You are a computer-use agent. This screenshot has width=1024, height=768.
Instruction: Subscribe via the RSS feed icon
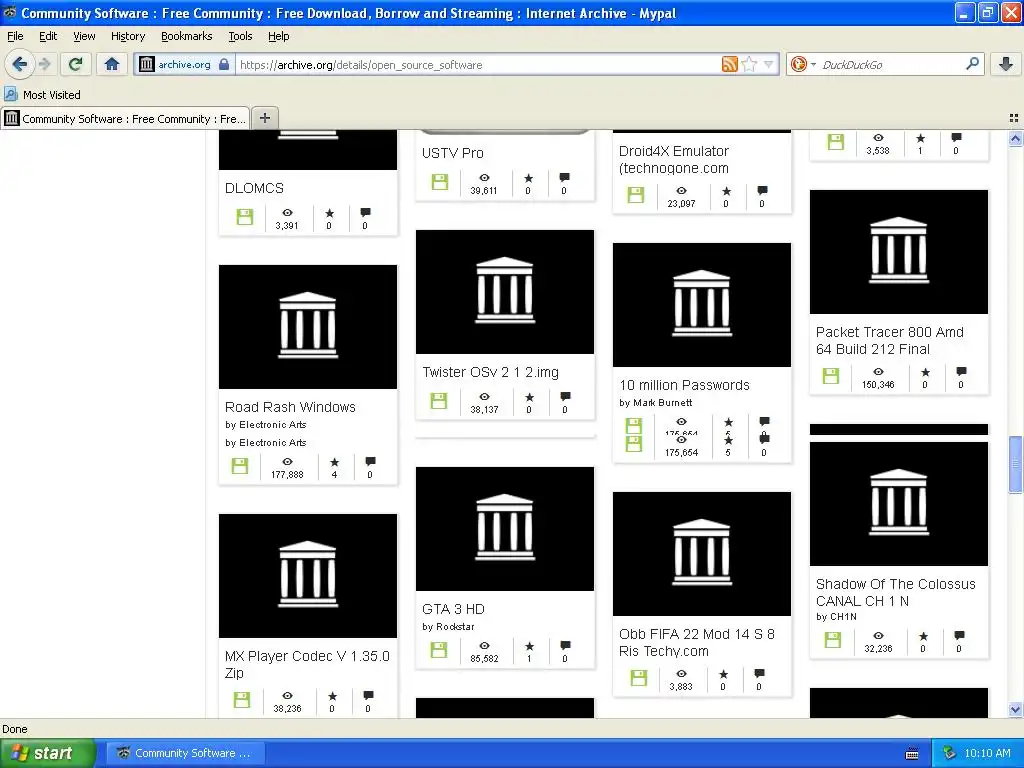tap(729, 64)
